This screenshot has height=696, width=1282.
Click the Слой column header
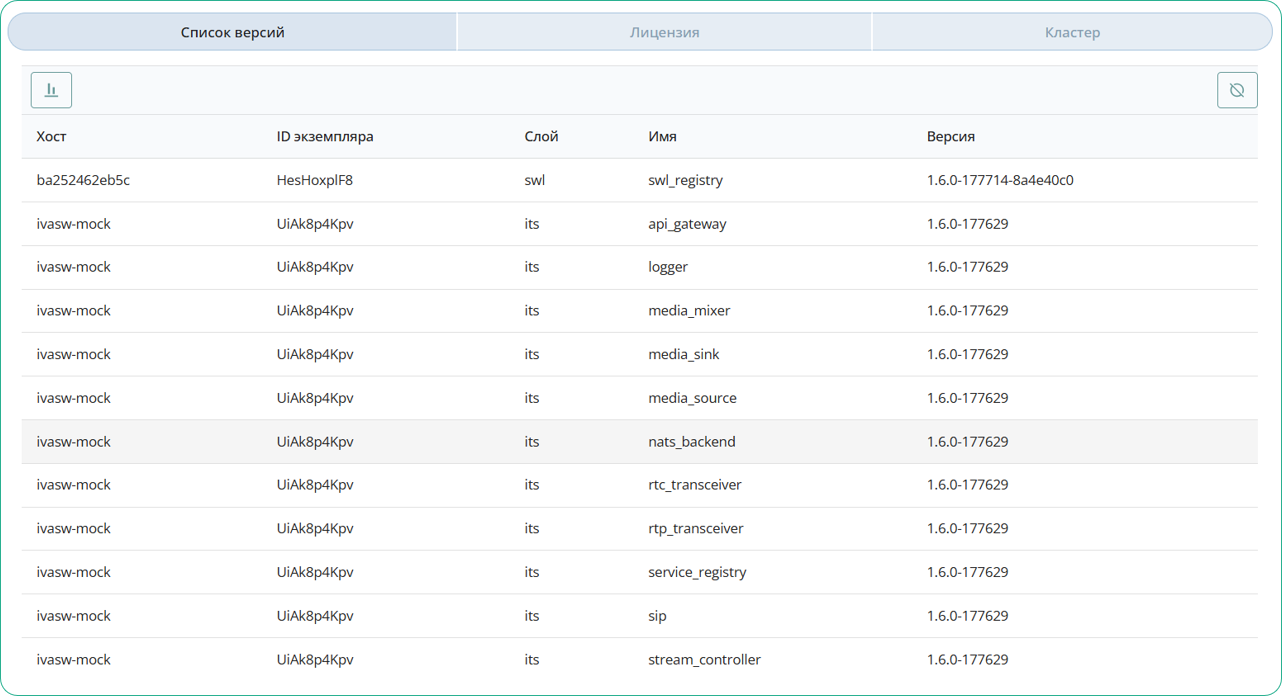[x=541, y=136]
